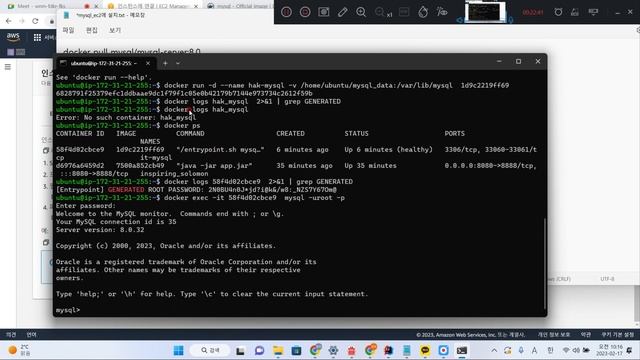Click the weather widget showing 2°C
The image size is (640, 360).
tap(20, 350)
